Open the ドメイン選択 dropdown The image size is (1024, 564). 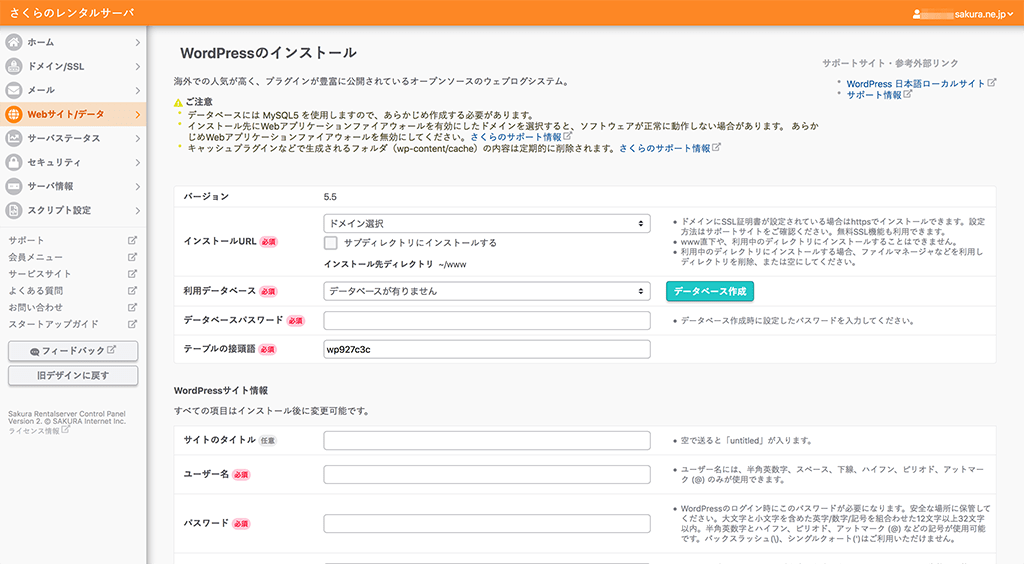click(x=487, y=223)
